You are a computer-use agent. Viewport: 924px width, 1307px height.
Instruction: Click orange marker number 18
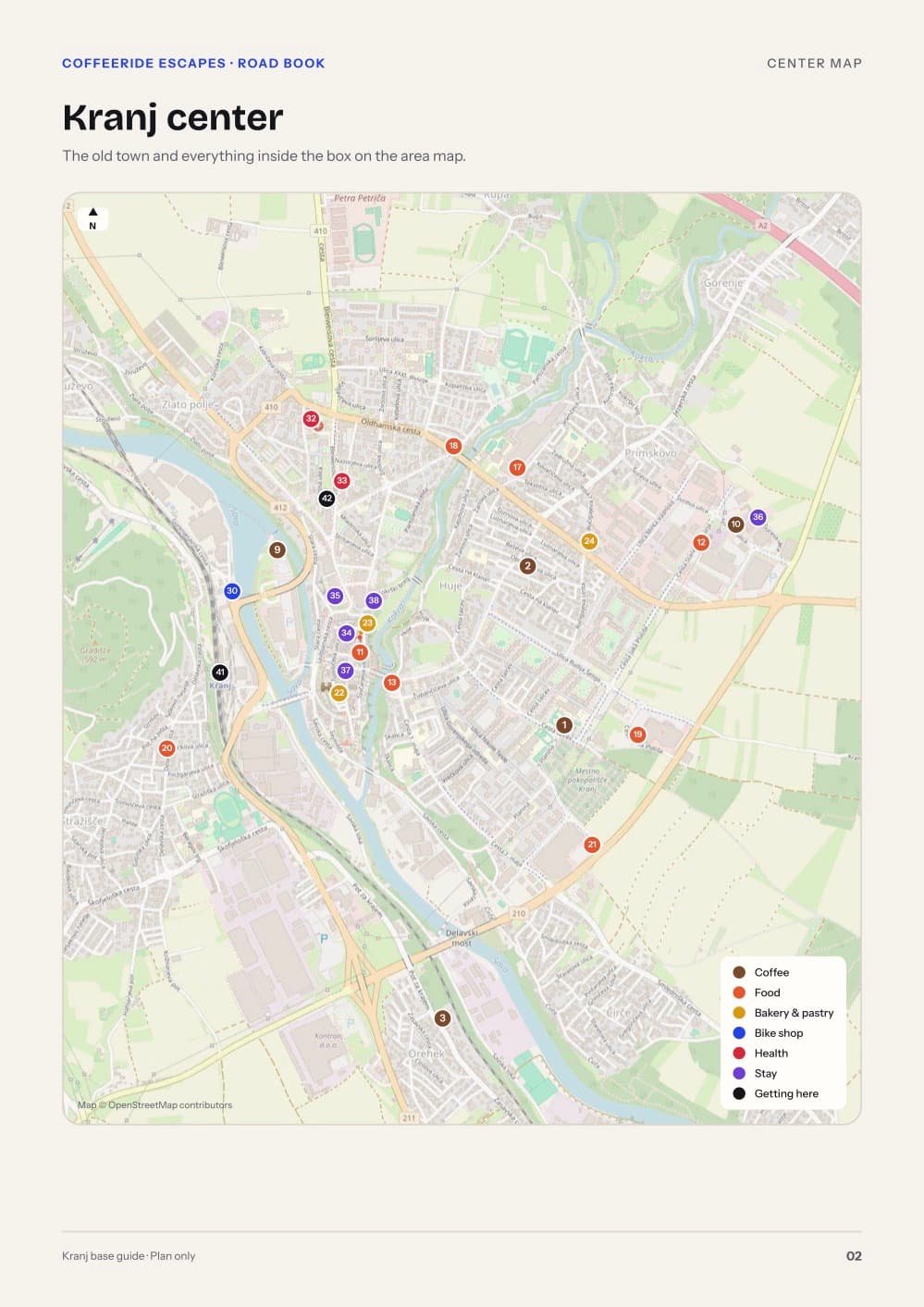point(453,446)
